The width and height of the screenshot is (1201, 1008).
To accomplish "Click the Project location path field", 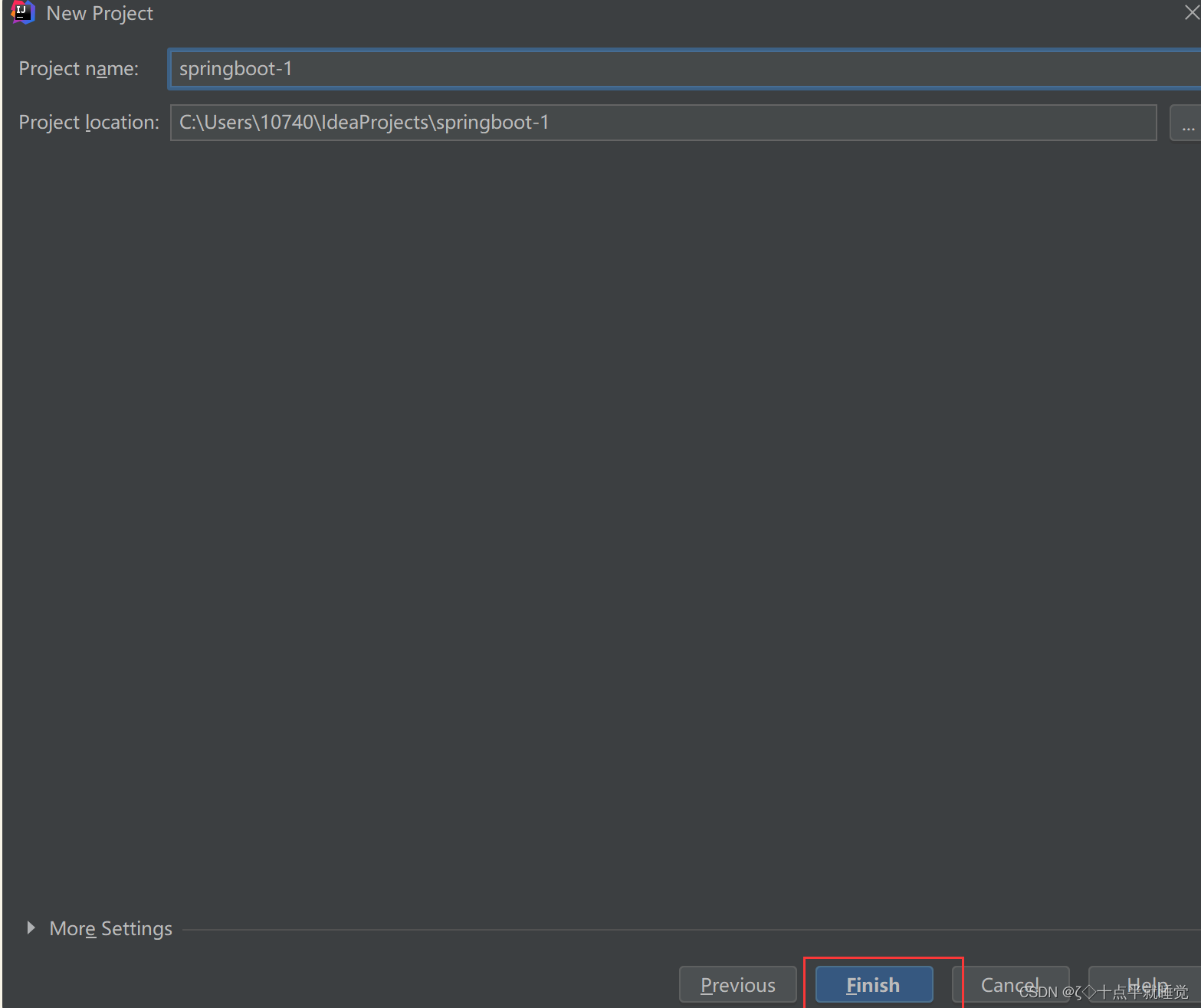I will click(x=663, y=123).
